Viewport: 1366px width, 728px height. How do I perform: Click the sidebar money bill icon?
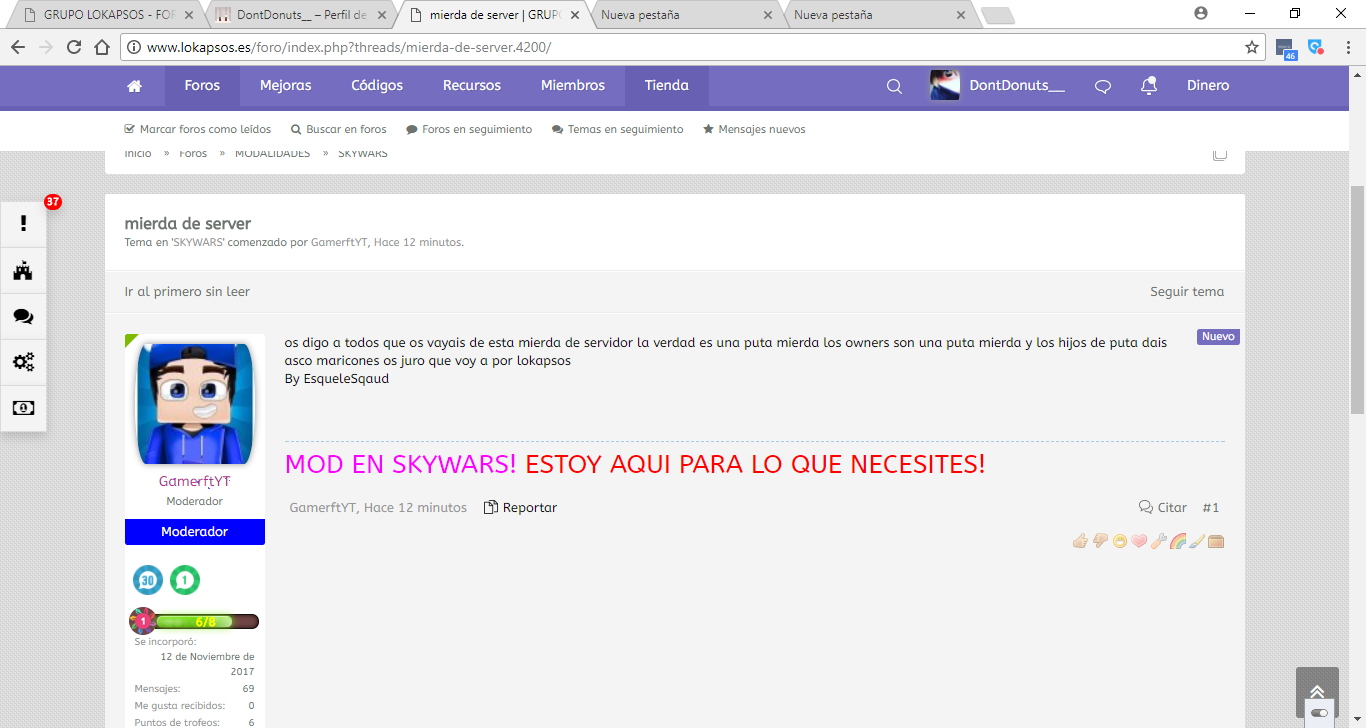click(x=24, y=408)
